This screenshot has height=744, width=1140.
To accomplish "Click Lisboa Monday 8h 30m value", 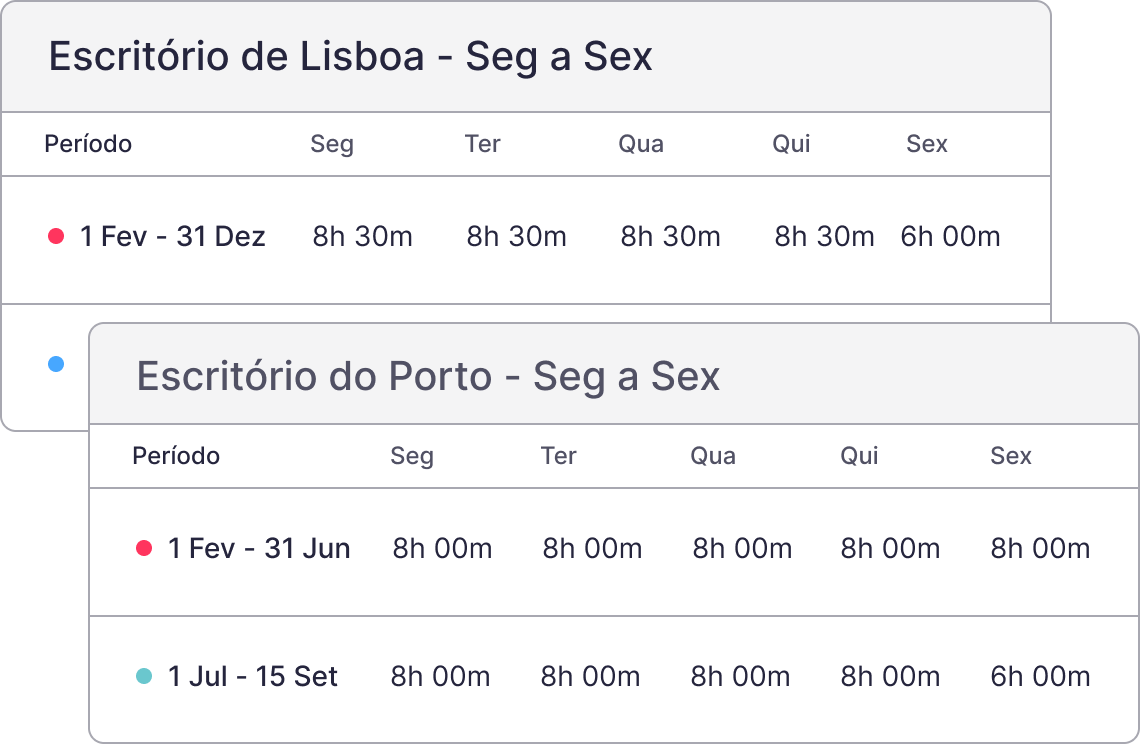I will (363, 236).
